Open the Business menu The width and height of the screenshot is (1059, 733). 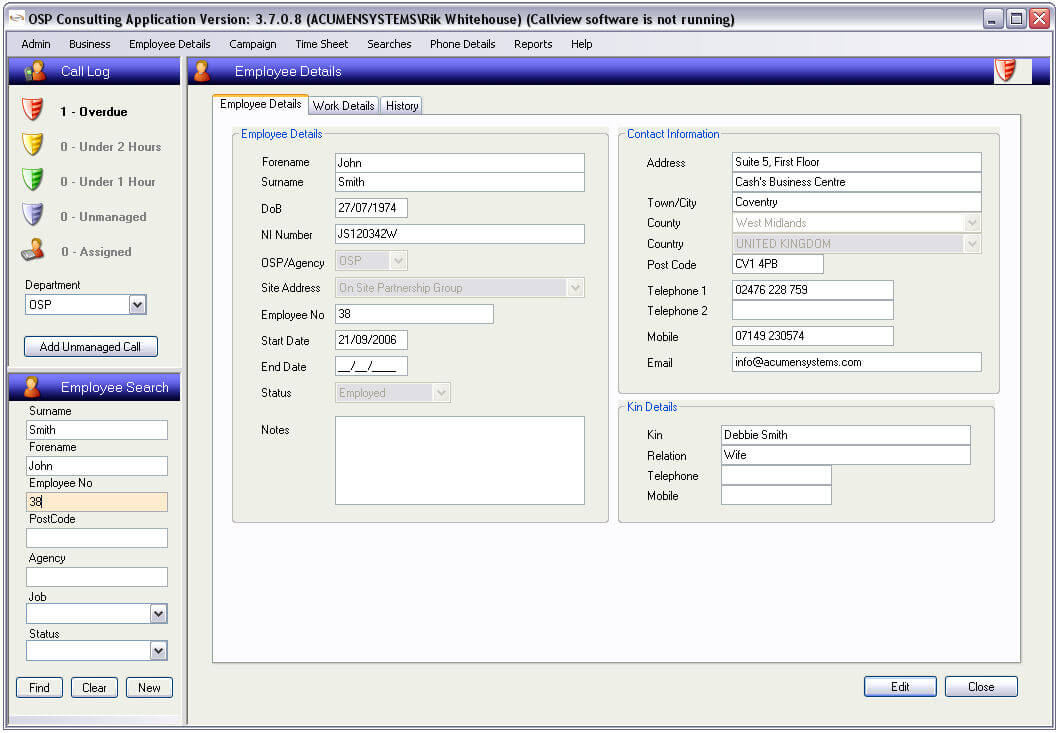89,44
